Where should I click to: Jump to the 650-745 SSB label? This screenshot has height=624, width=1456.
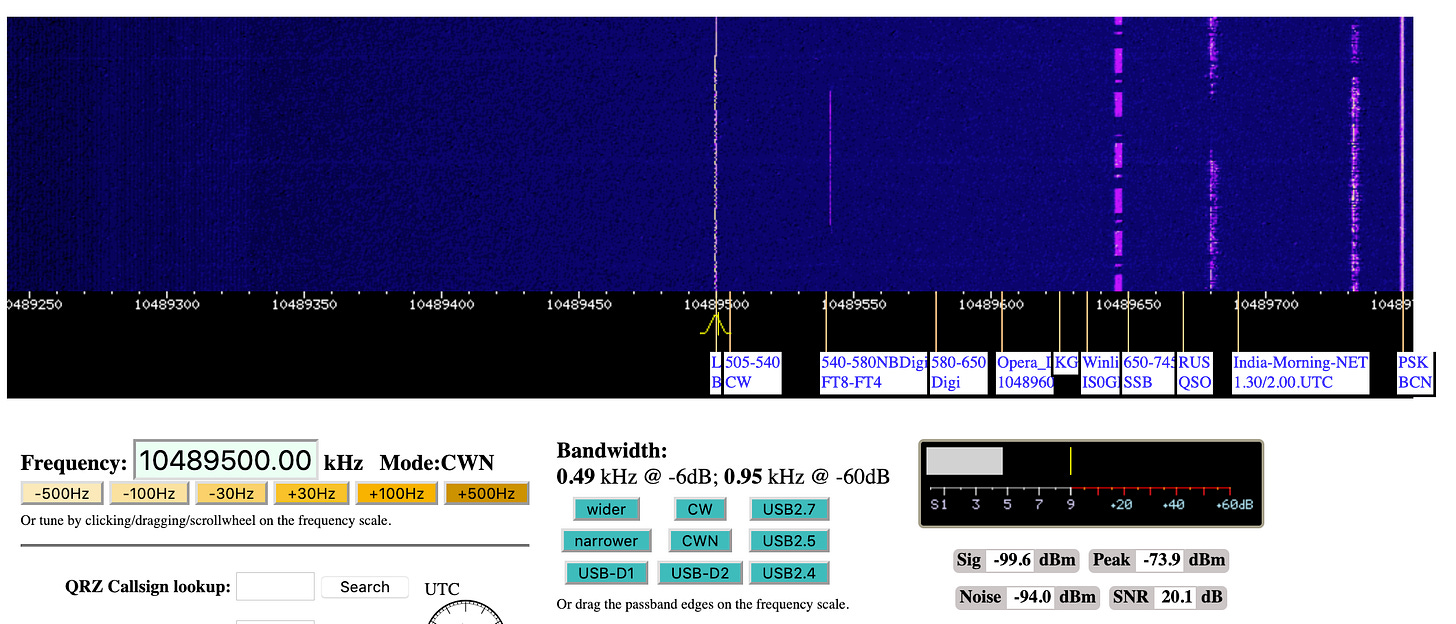(x=1148, y=372)
